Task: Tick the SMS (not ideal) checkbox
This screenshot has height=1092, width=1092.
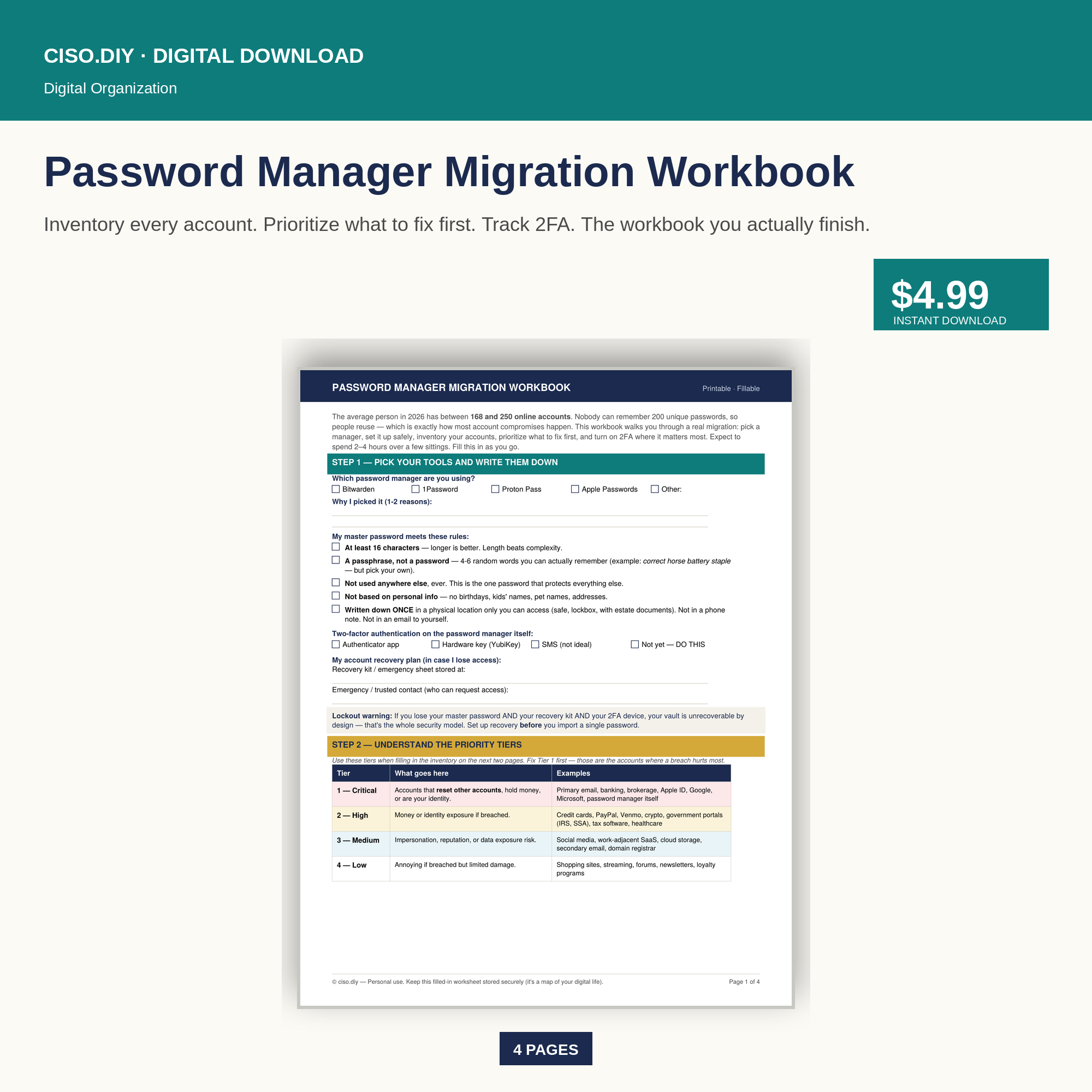Action: pos(535,644)
